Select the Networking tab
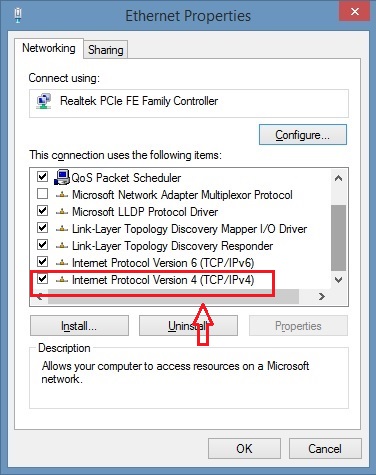376x475 pixels. (x=49, y=48)
